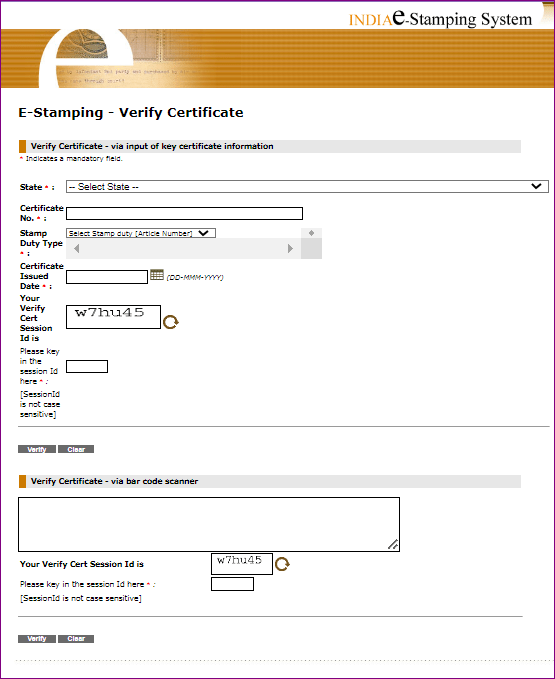Click the Certificate Issued Date input field
This screenshot has height=679, width=555.
107,277
